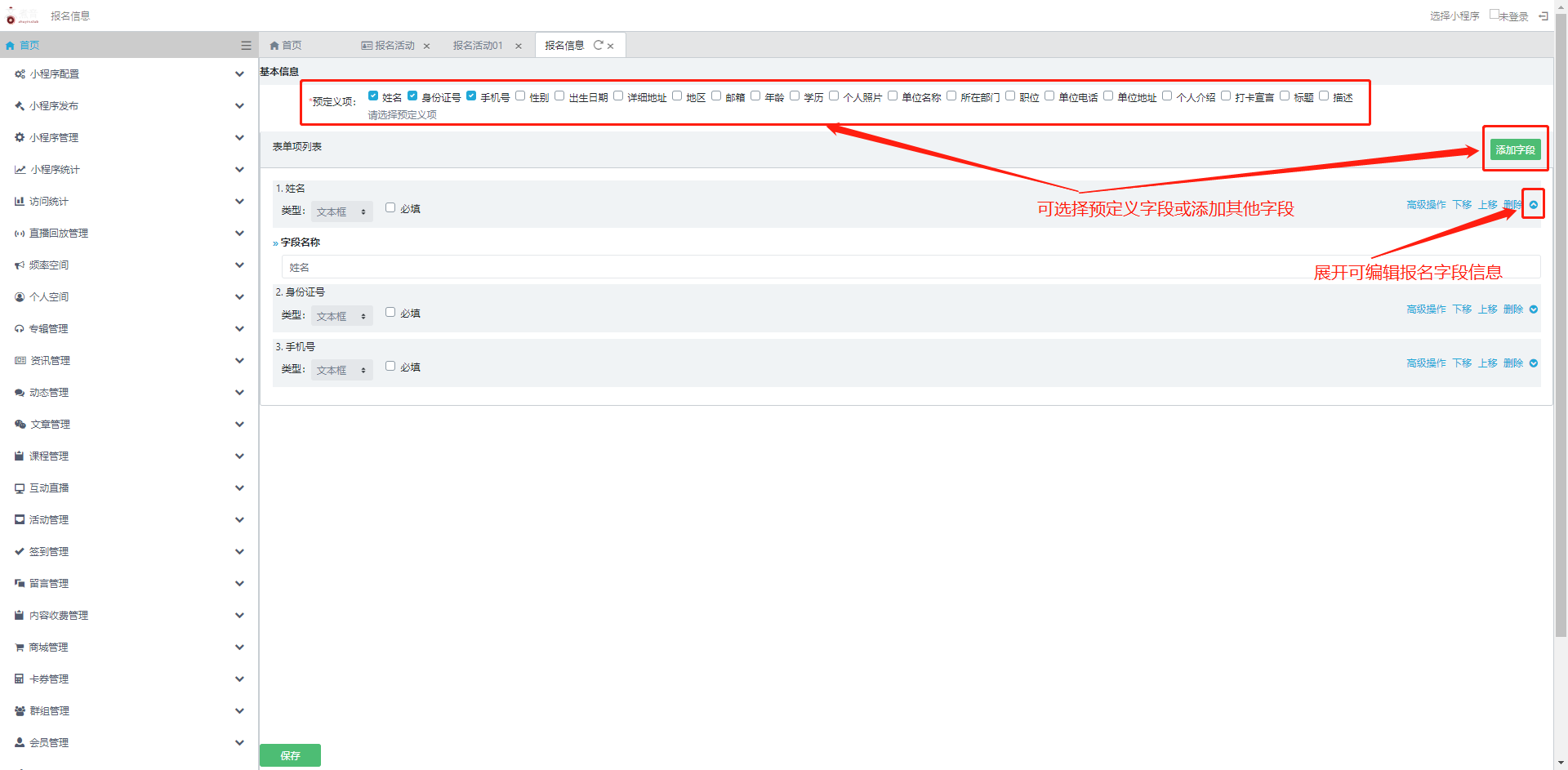Click the refresh icon on 报名信息 tab
1568x770 pixels.
coord(598,46)
